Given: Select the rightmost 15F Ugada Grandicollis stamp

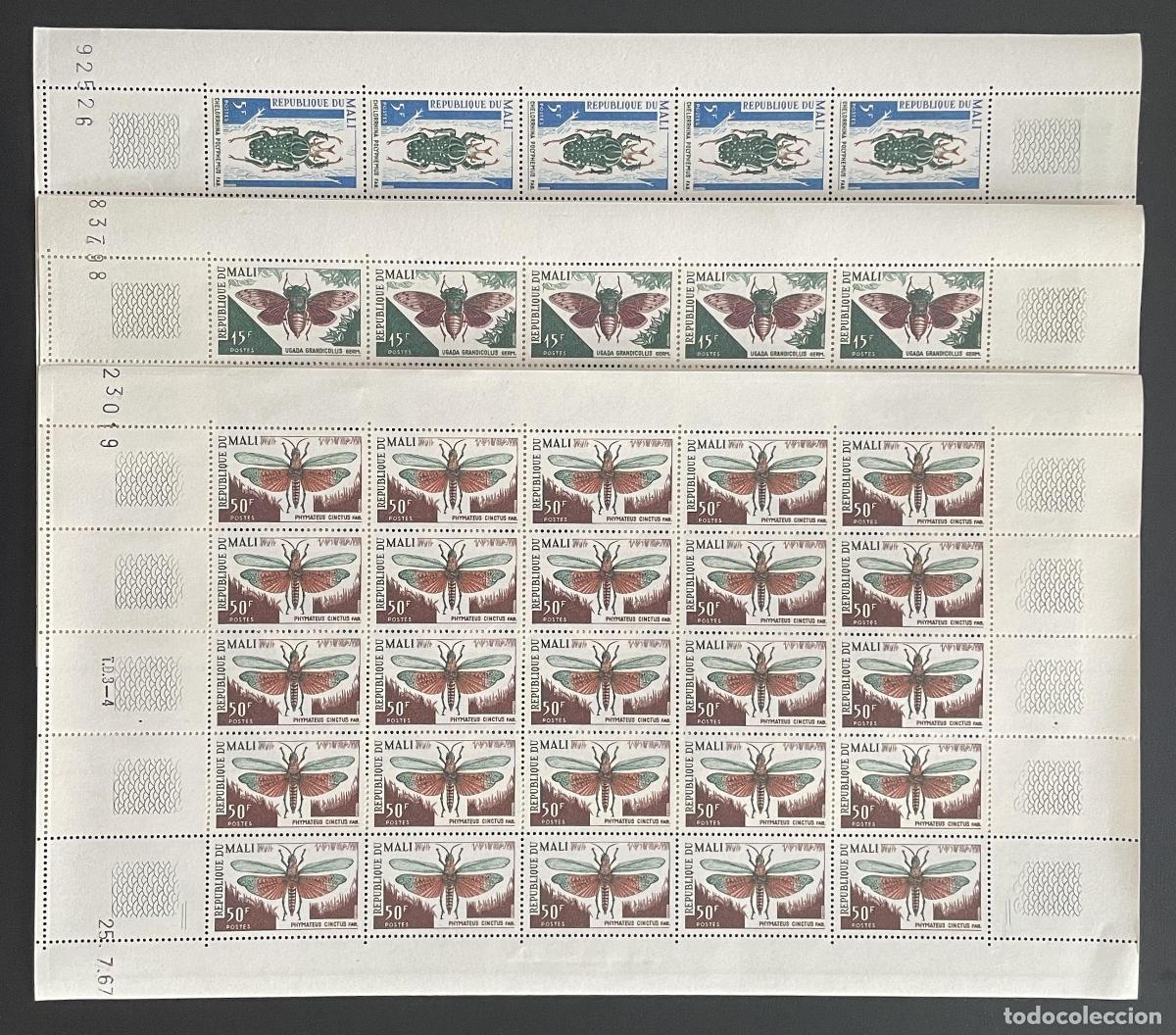Looking at the screenshot, I should pyautogui.click(x=914, y=312).
